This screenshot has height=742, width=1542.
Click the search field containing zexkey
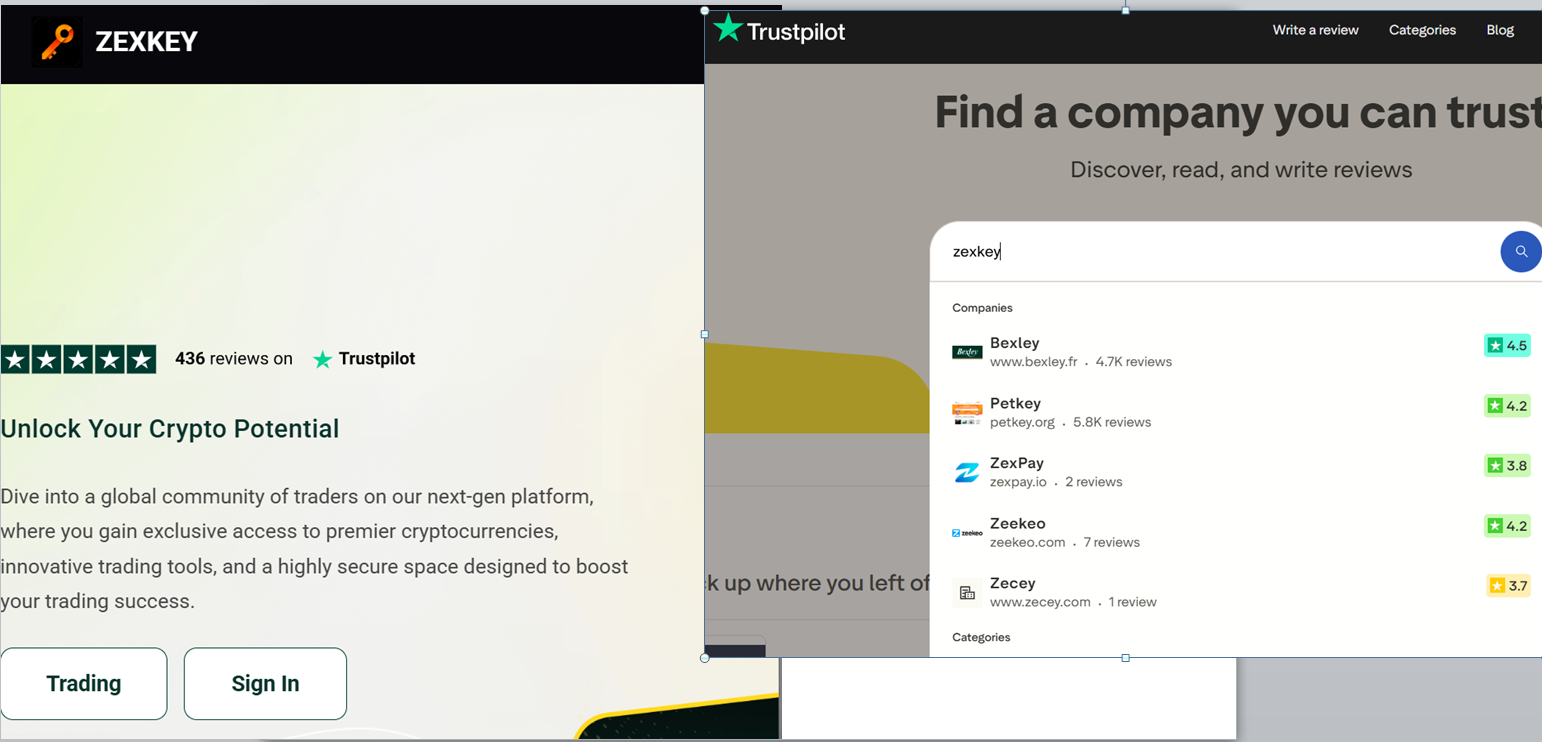point(1215,252)
